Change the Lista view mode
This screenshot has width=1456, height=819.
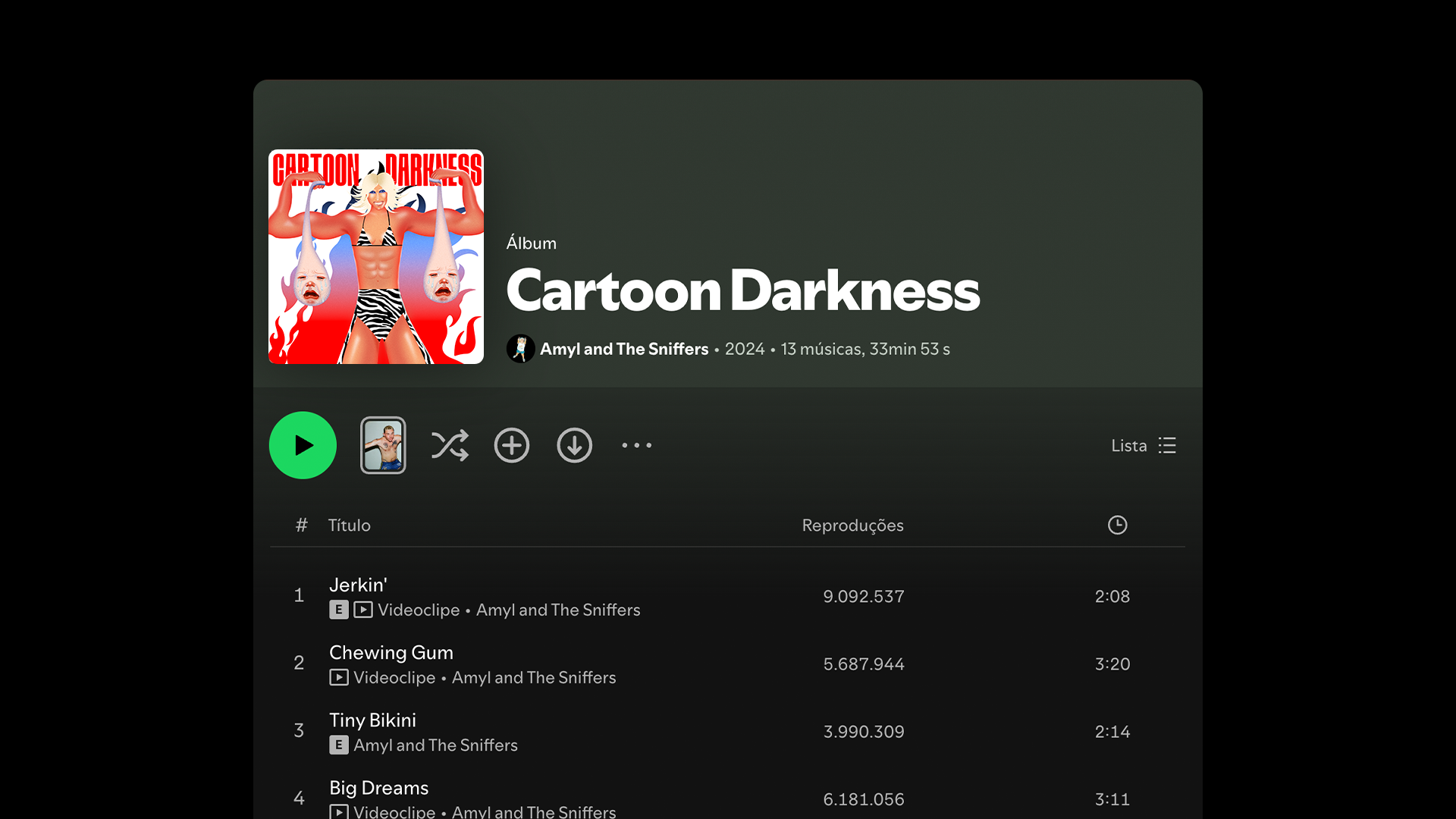pyautogui.click(x=1144, y=445)
